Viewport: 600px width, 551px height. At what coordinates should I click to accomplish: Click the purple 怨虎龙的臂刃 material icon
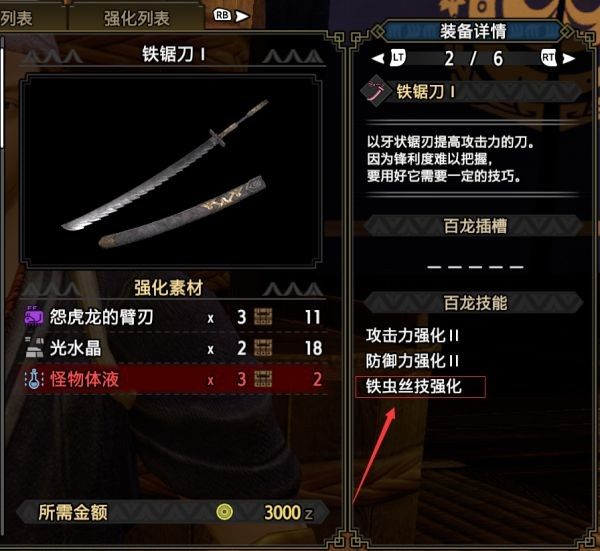(34, 316)
